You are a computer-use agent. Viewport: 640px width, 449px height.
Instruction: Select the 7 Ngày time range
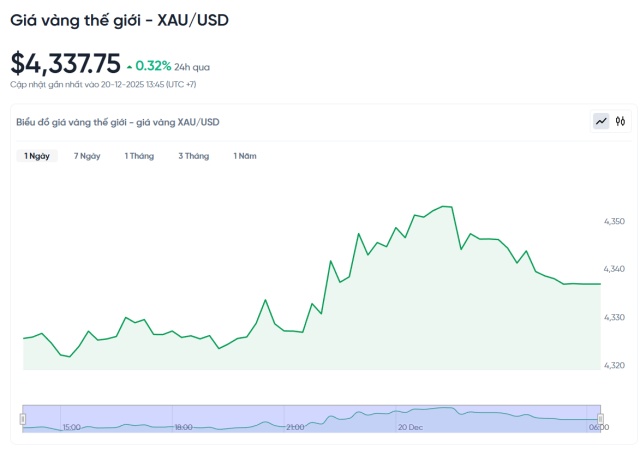(87, 156)
